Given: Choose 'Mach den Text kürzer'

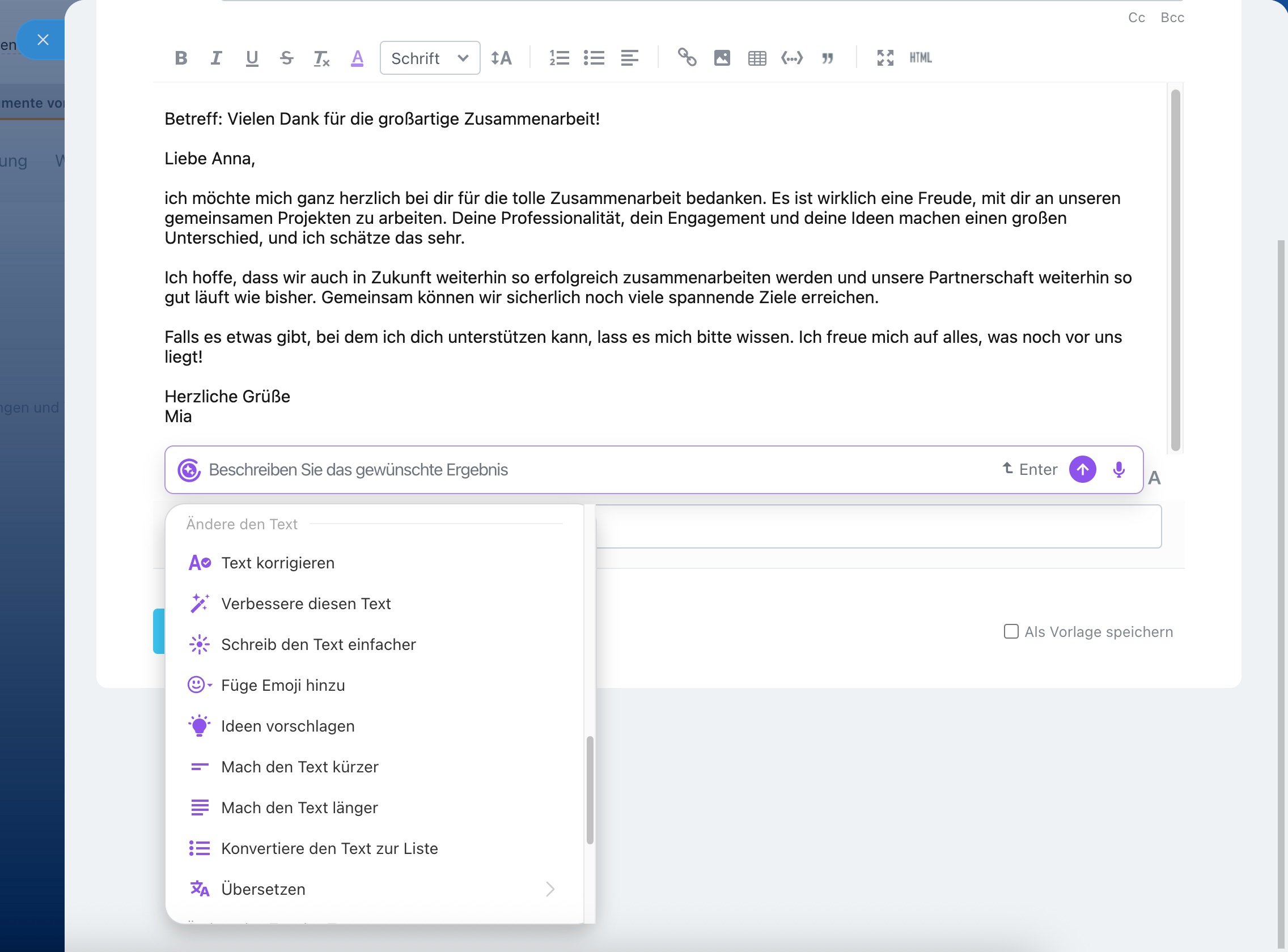Looking at the screenshot, I should coord(300,767).
